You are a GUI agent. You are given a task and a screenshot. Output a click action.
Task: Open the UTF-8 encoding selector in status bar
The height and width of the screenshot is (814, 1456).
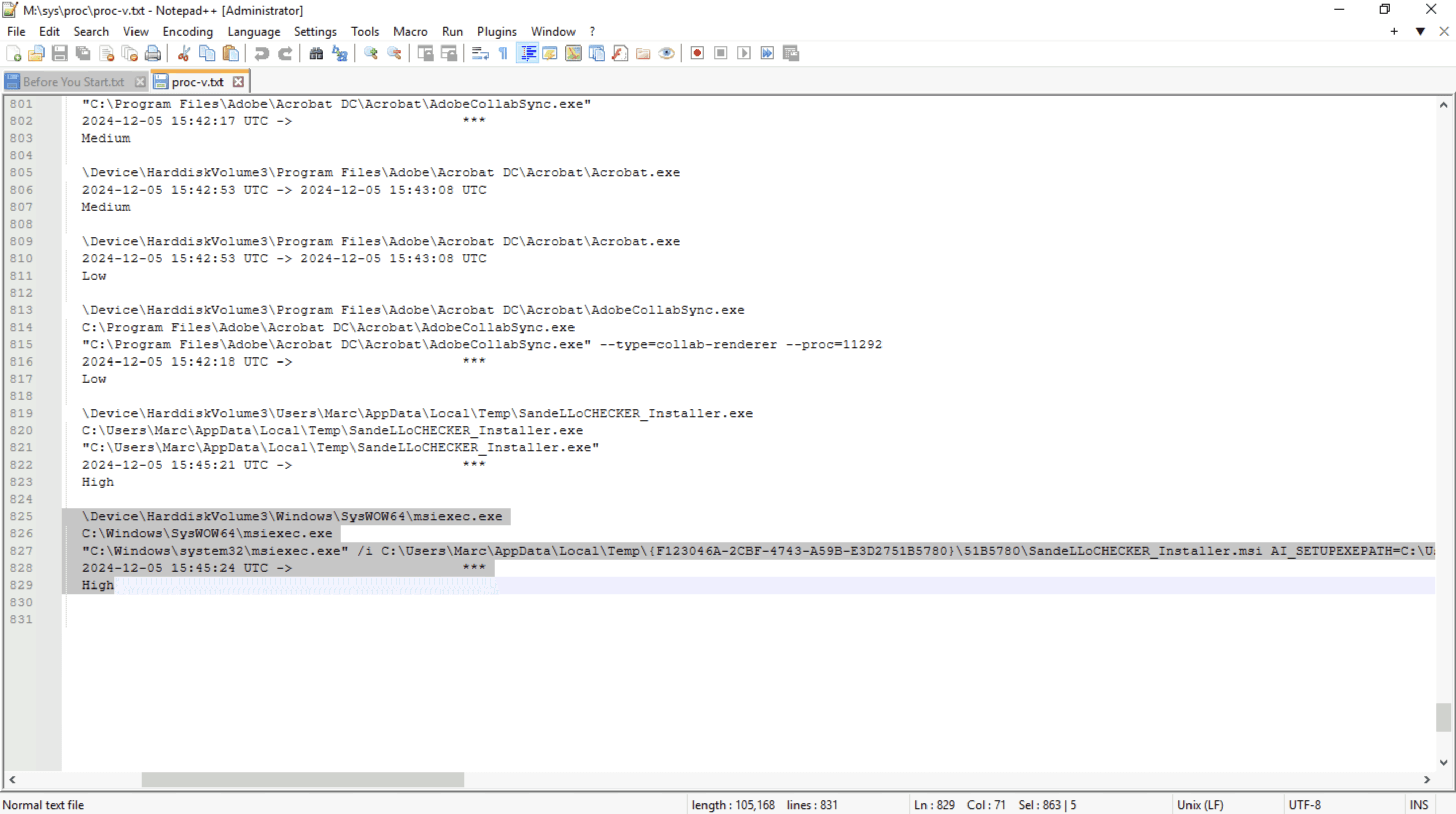tap(1304, 805)
